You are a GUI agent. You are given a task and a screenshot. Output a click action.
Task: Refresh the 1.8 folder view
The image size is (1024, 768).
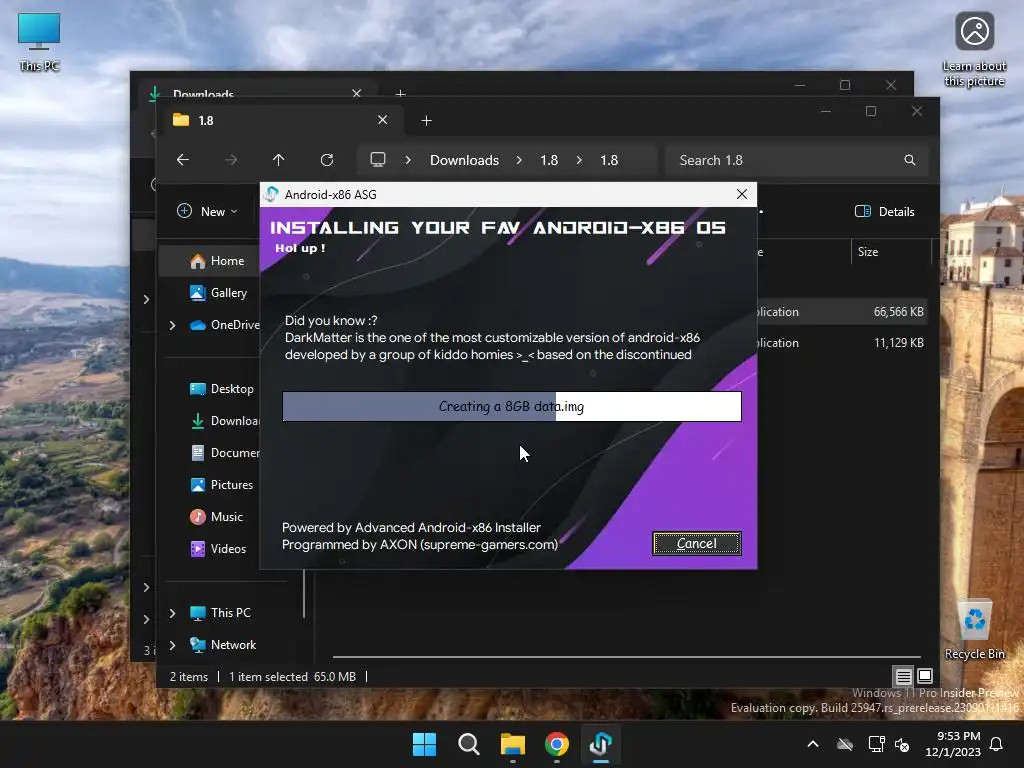327,160
